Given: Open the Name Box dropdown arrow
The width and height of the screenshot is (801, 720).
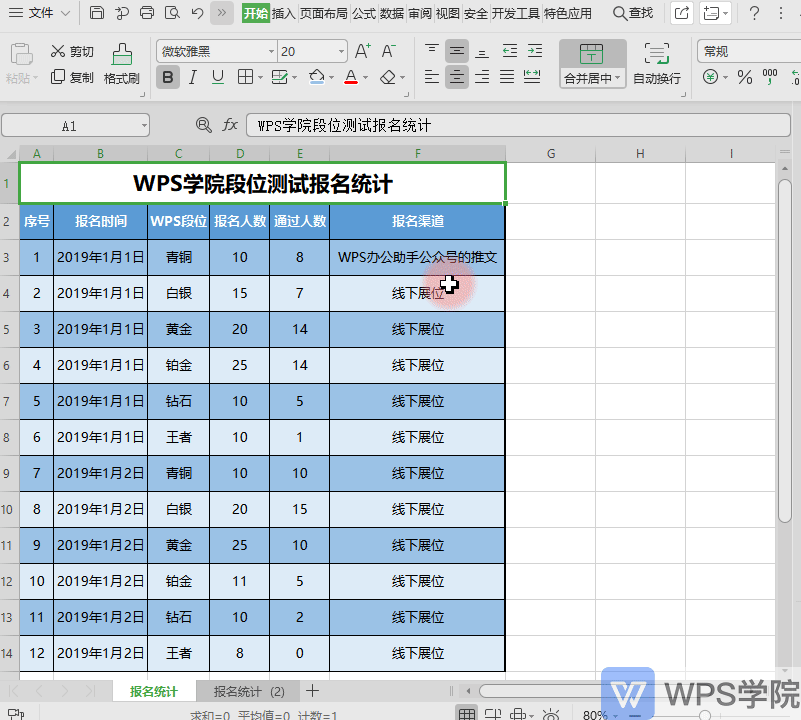Looking at the screenshot, I should (x=144, y=125).
